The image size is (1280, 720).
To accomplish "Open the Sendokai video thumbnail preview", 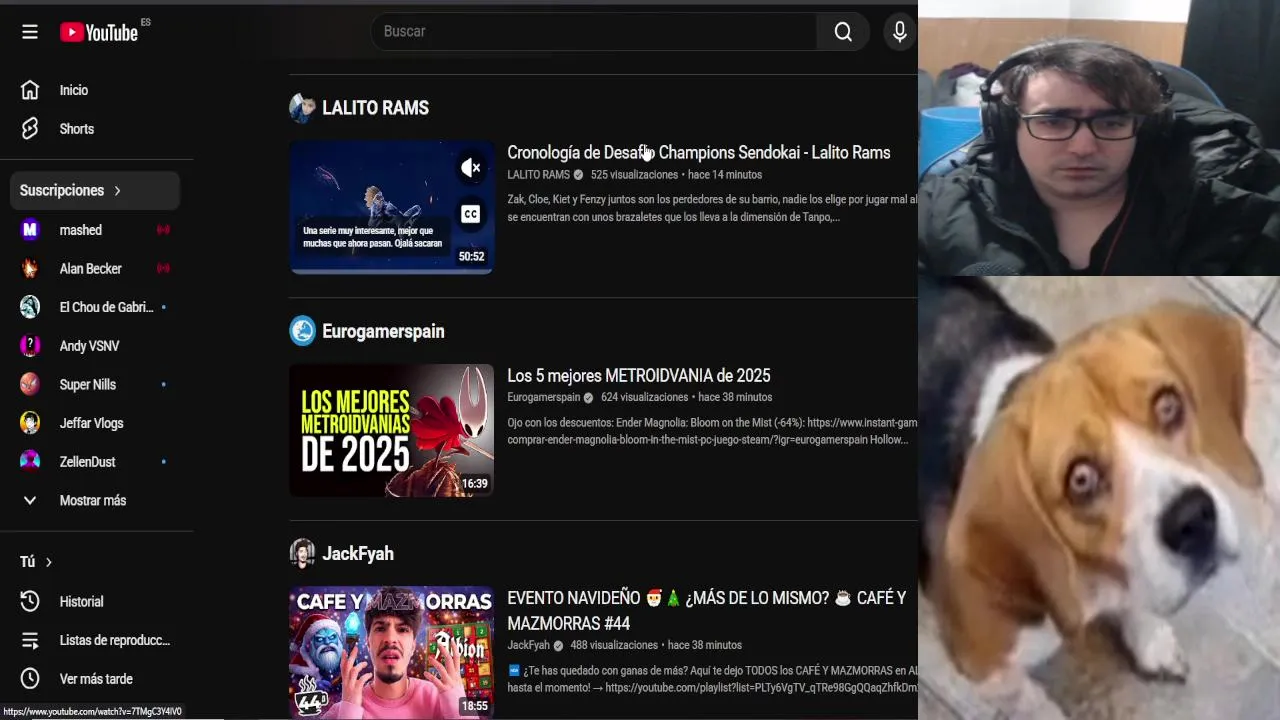I will tap(391, 207).
